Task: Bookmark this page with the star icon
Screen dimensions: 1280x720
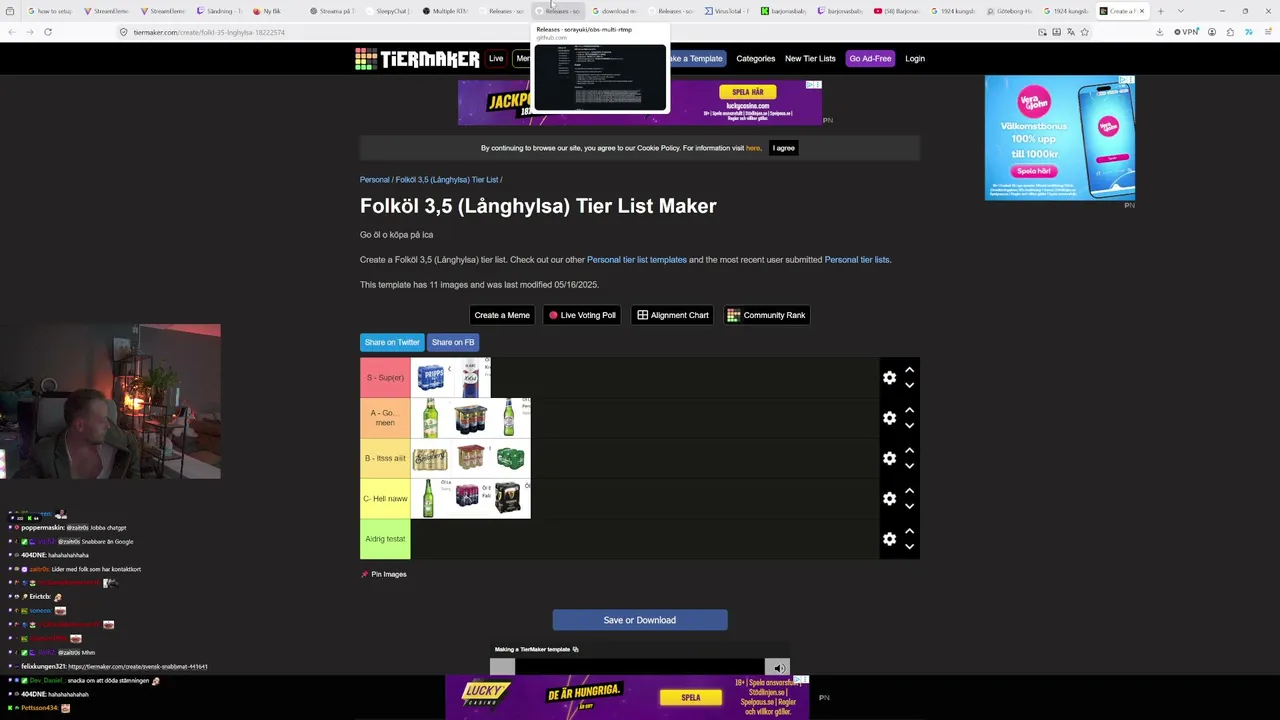Action: click(x=1084, y=32)
